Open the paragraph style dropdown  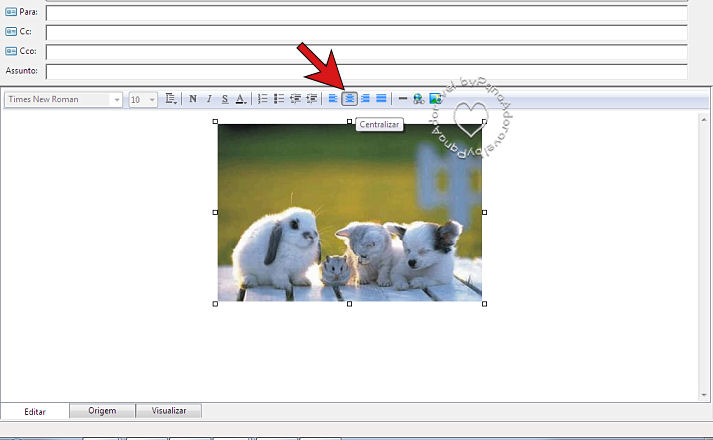coord(171,99)
